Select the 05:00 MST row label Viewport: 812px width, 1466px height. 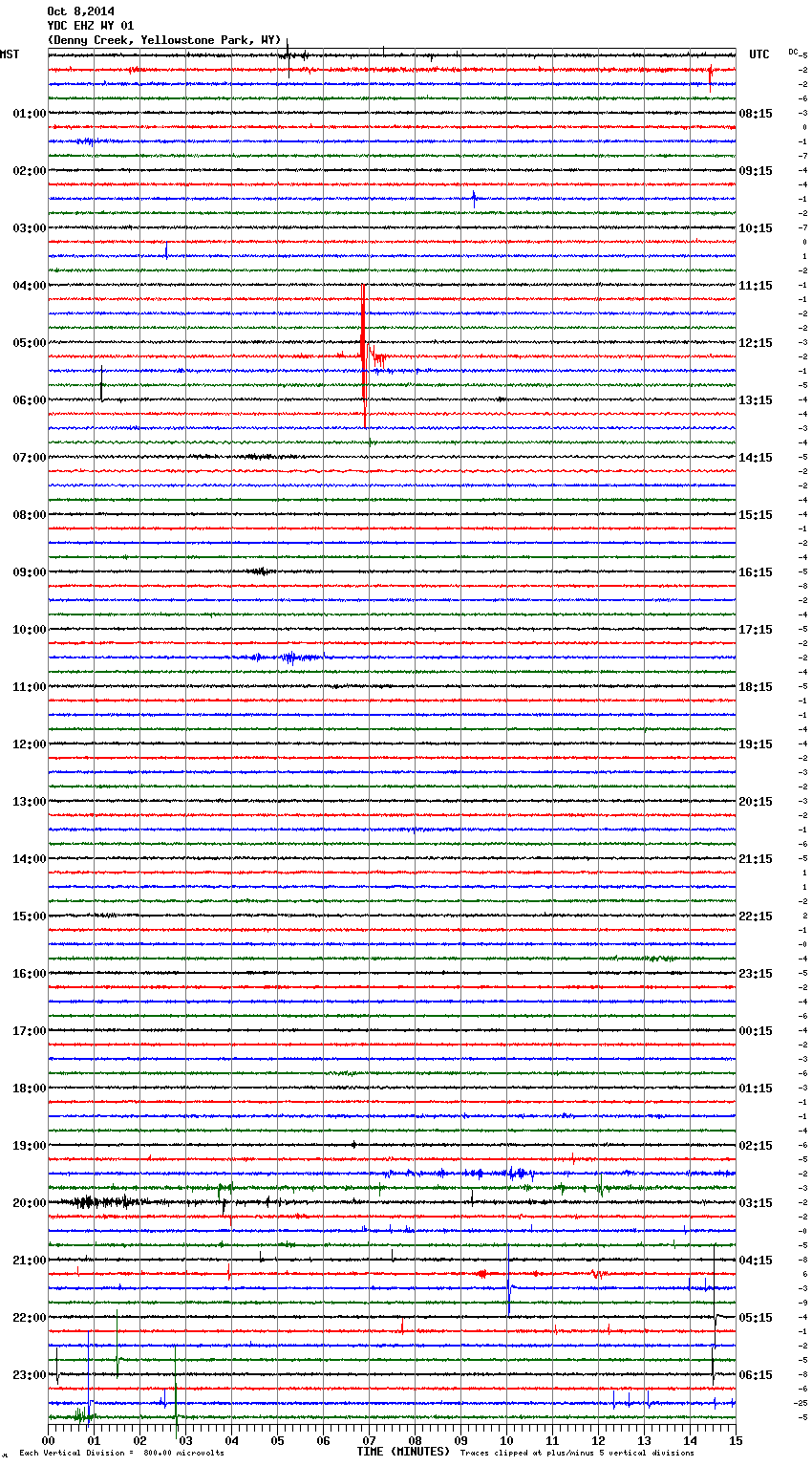(30, 343)
